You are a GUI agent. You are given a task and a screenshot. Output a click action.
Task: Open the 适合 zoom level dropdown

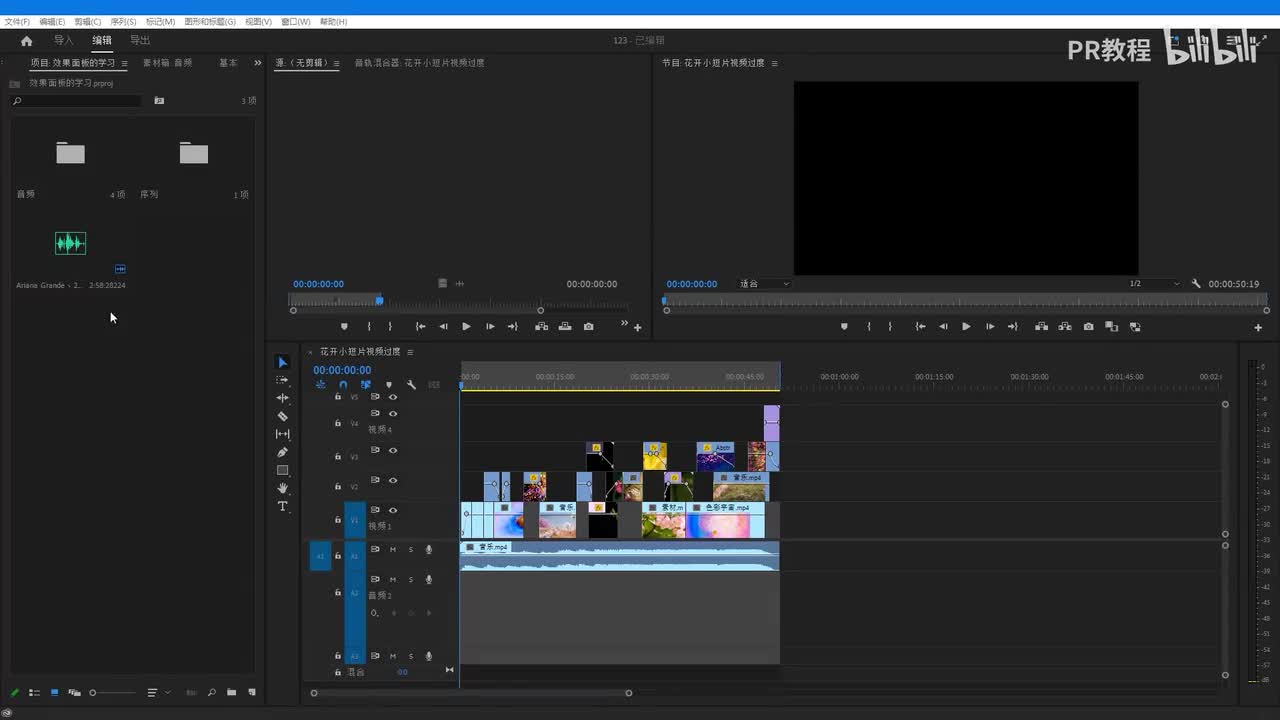pos(765,284)
